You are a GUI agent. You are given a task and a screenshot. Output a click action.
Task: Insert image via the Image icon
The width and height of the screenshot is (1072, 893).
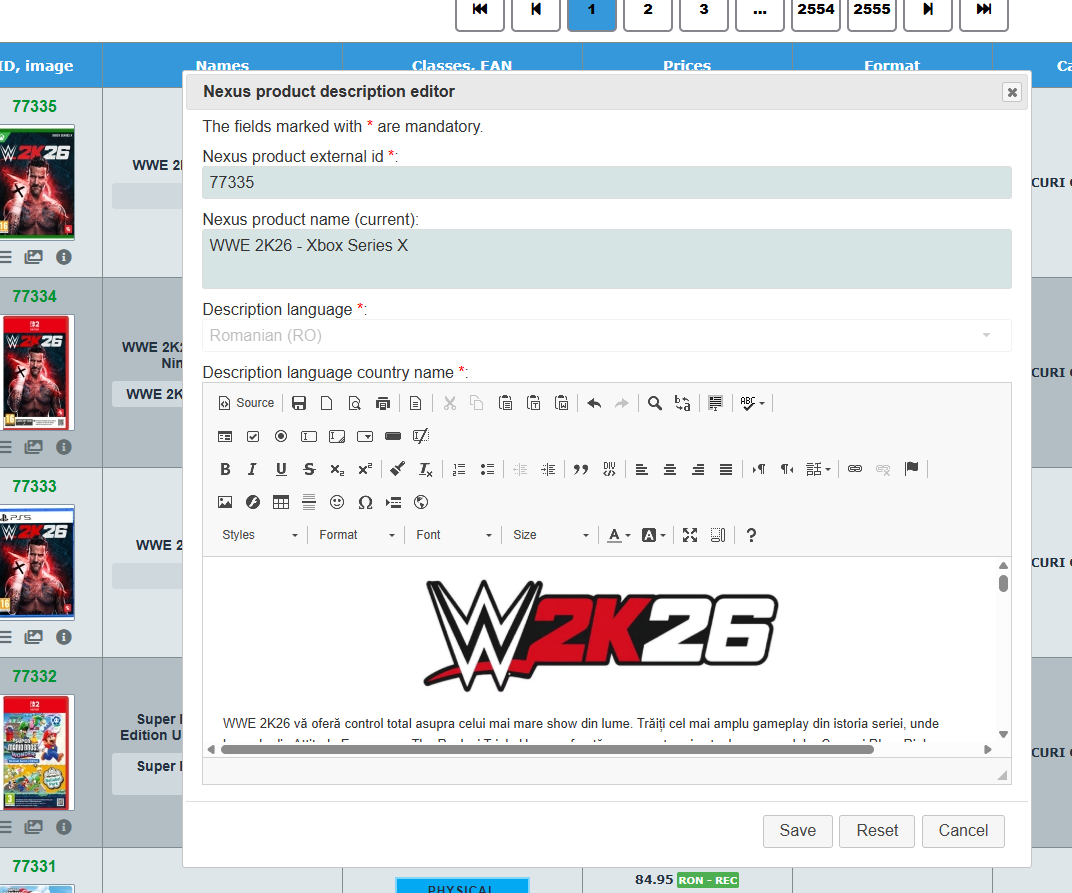pyautogui.click(x=225, y=502)
